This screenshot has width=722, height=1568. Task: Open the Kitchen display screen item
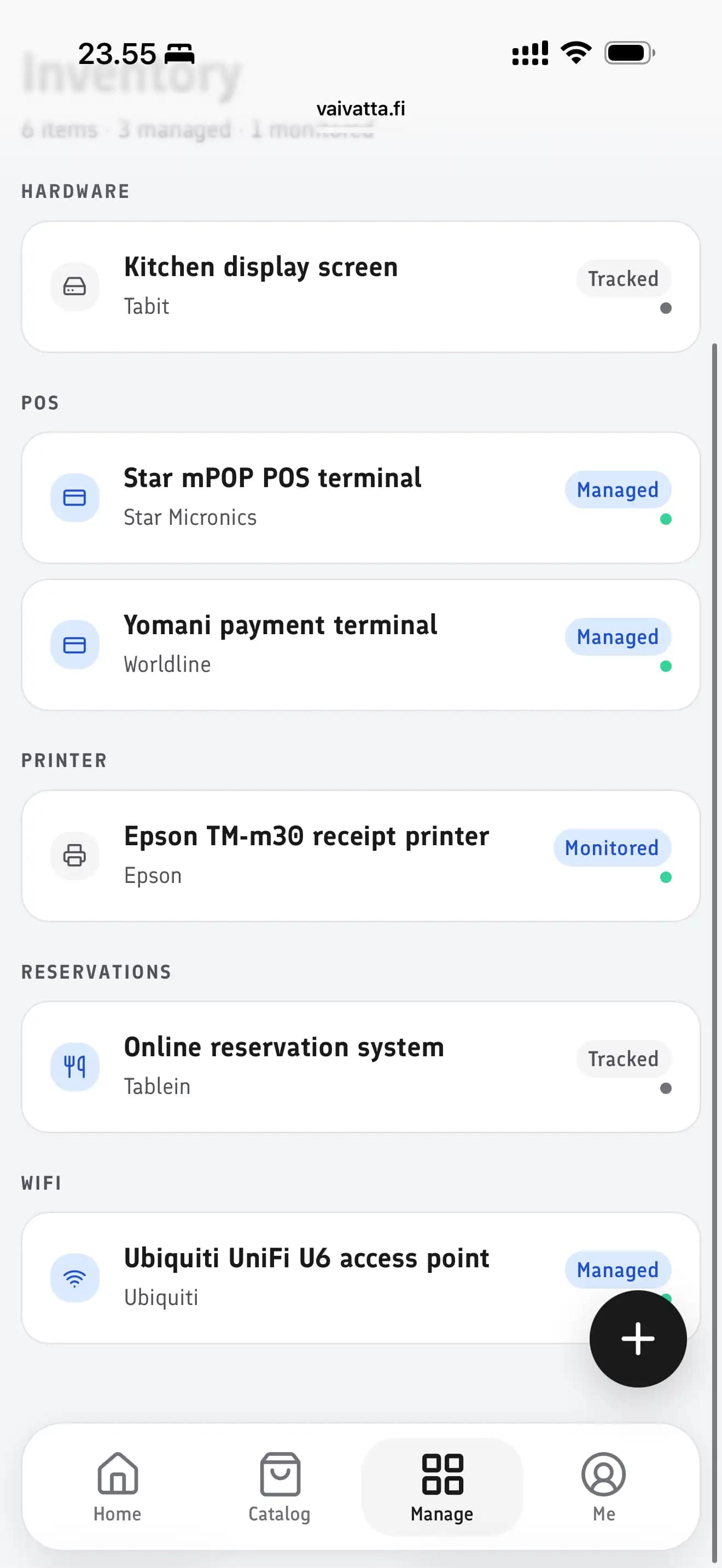[x=361, y=286]
